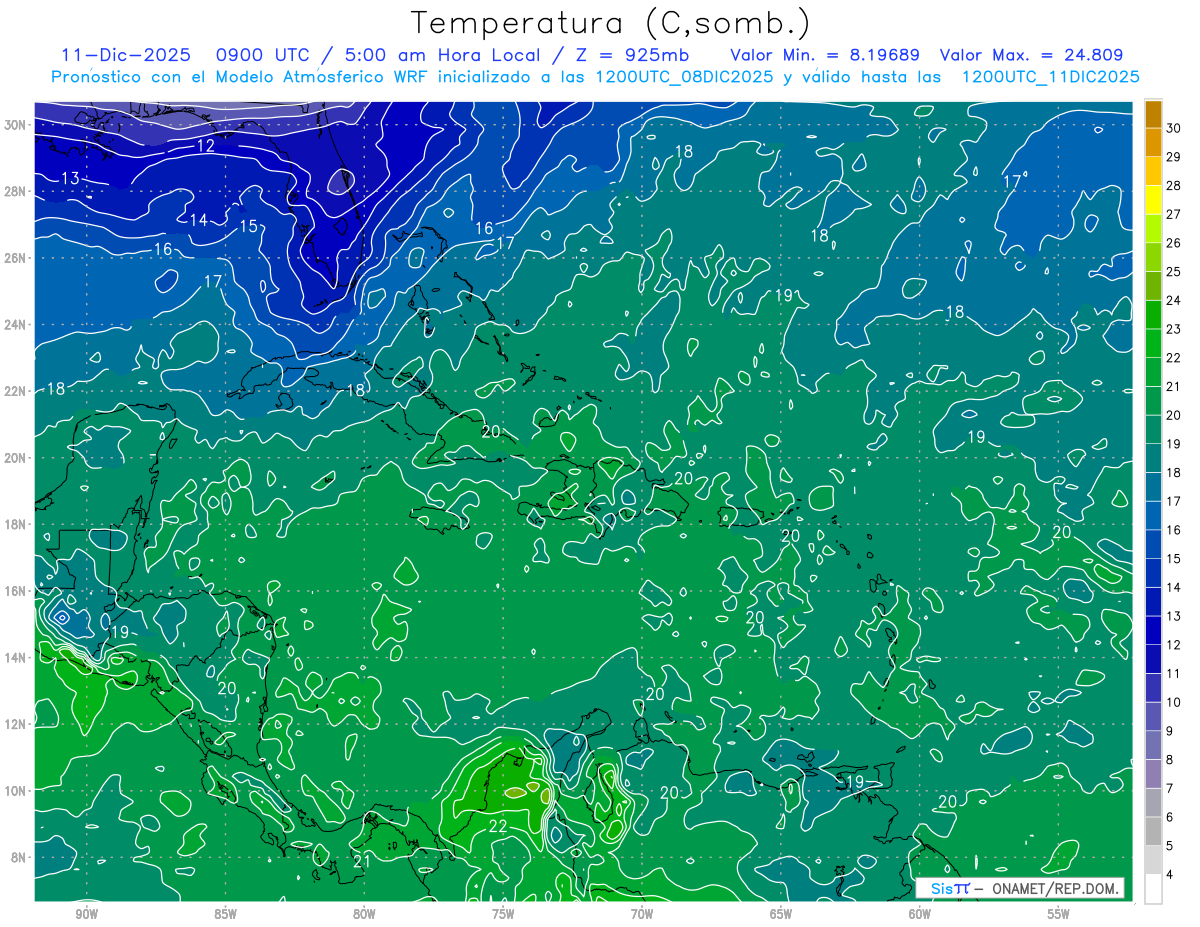Click the '14N' latitude axis label
The height and width of the screenshot is (927, 1200).
15,657
